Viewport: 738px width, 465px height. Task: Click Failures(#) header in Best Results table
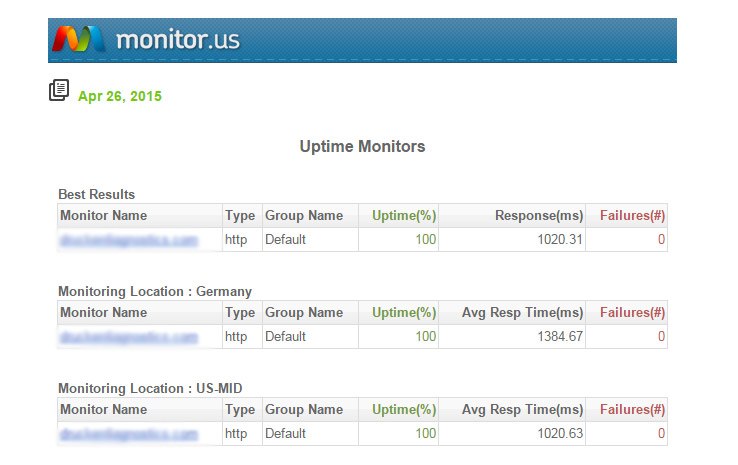coord(632,216)
